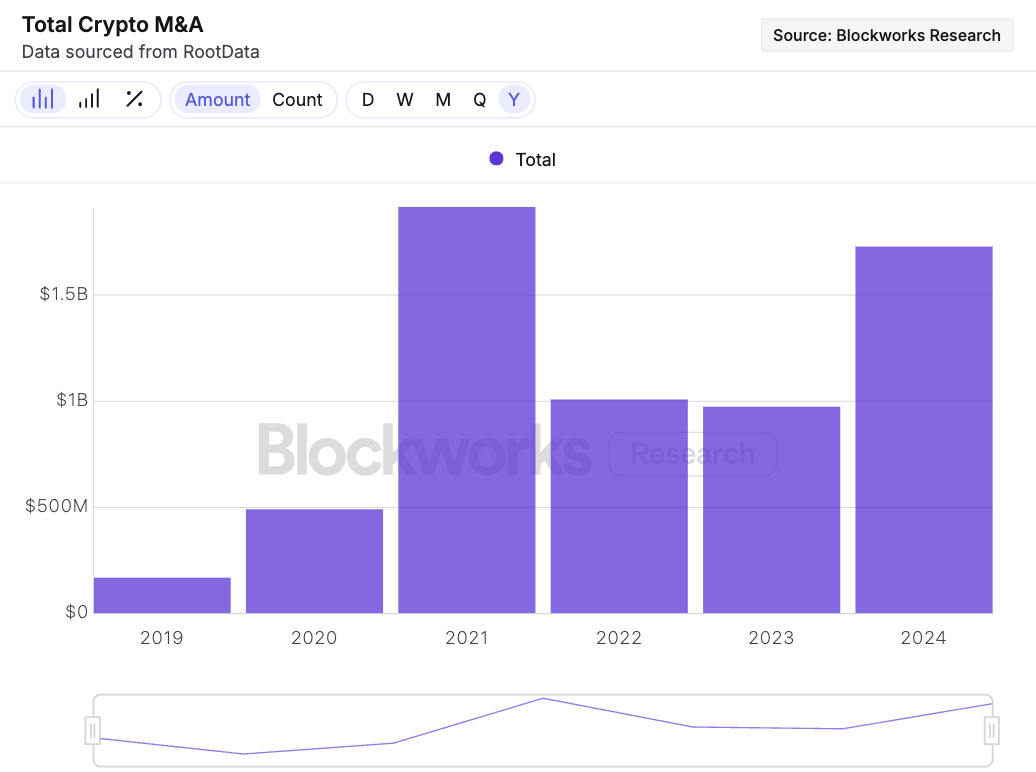Toggle the Total series legend dot
This screenshot has width=1036, height=772.
[x=496, y=159]
